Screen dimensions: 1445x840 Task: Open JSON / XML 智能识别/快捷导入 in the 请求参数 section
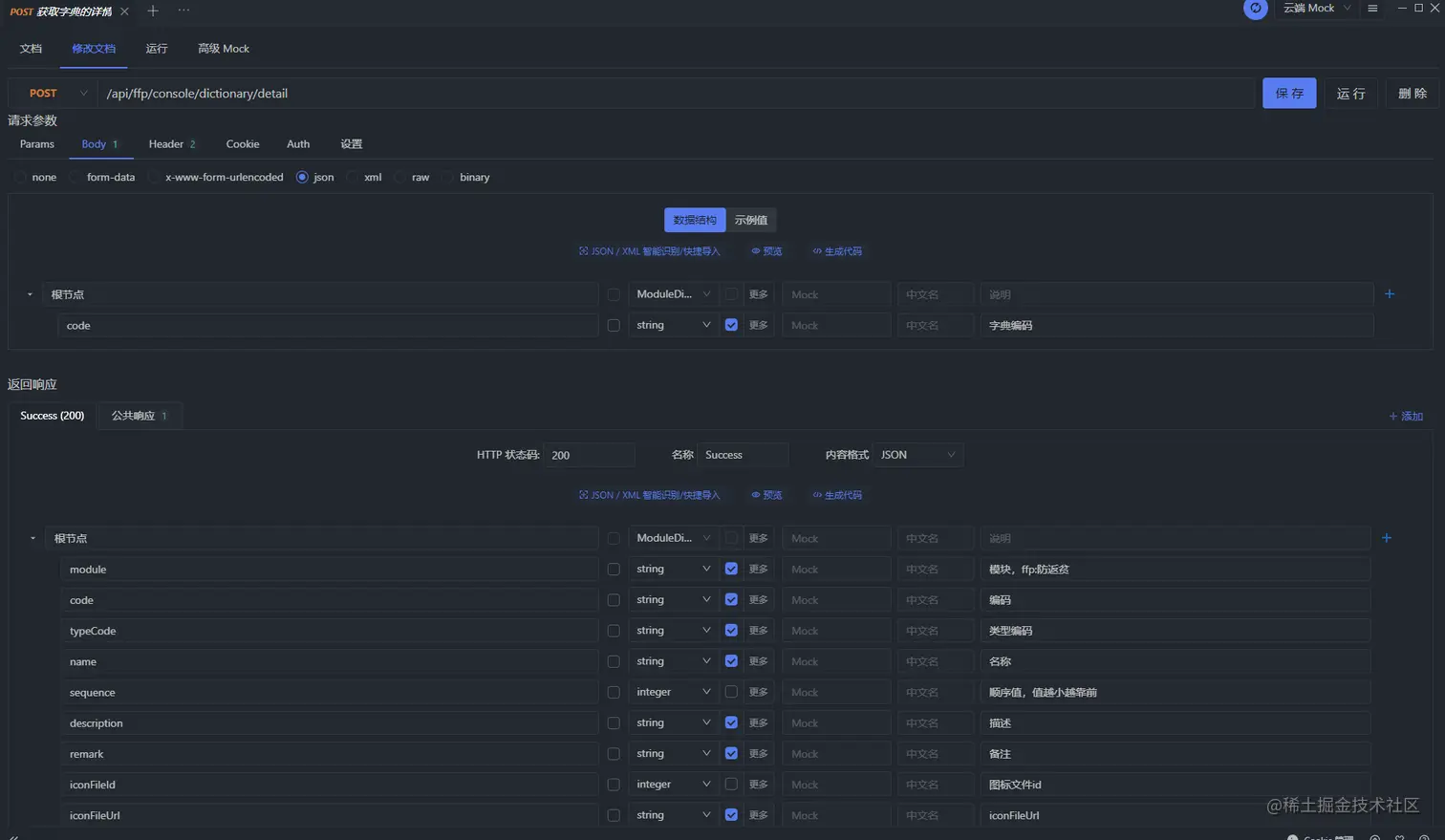point(650,251)
